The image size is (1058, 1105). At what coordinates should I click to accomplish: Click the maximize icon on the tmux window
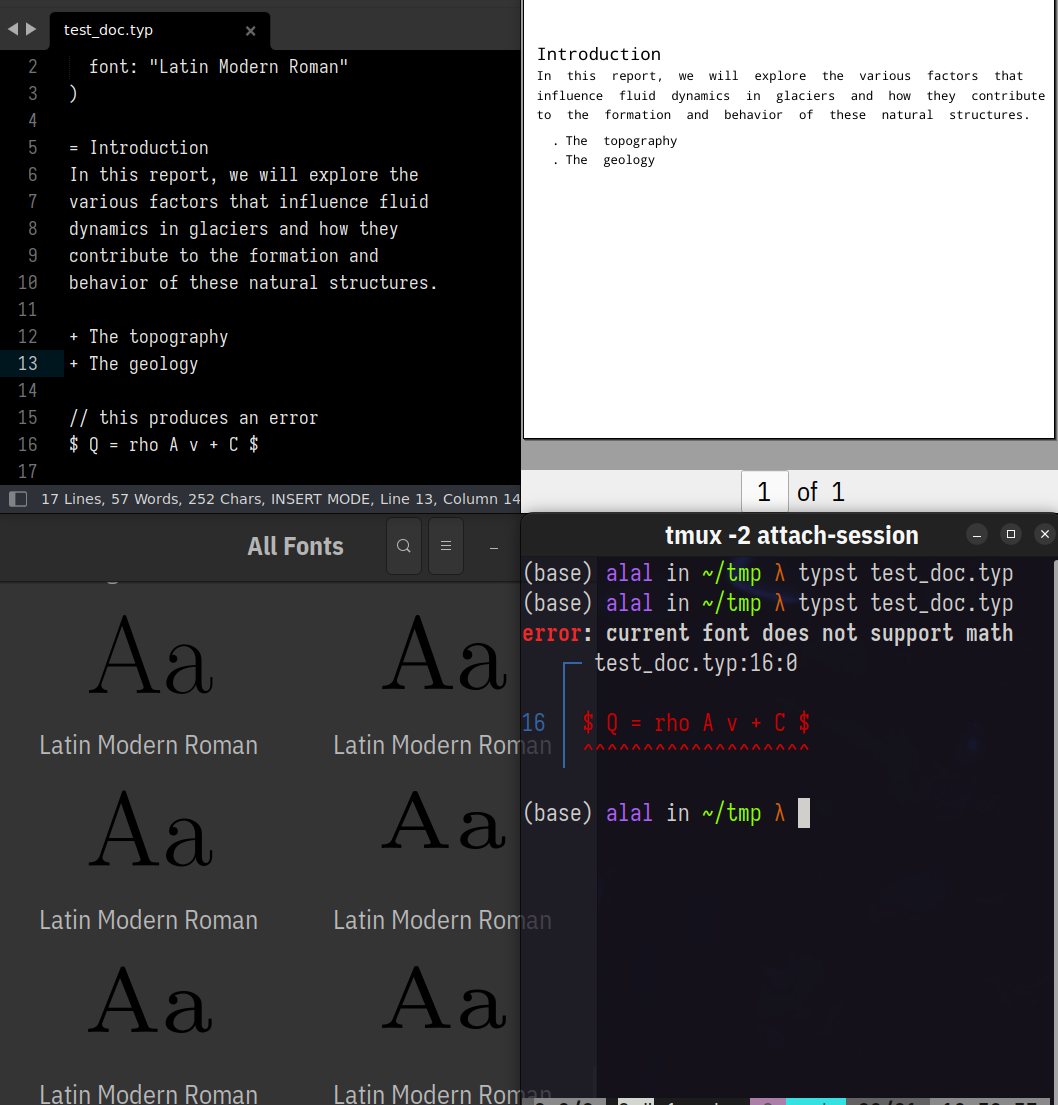1011,534
